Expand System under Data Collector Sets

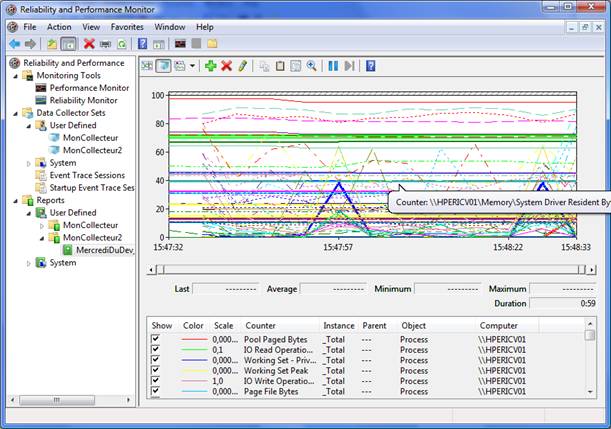tap(28, 163)
